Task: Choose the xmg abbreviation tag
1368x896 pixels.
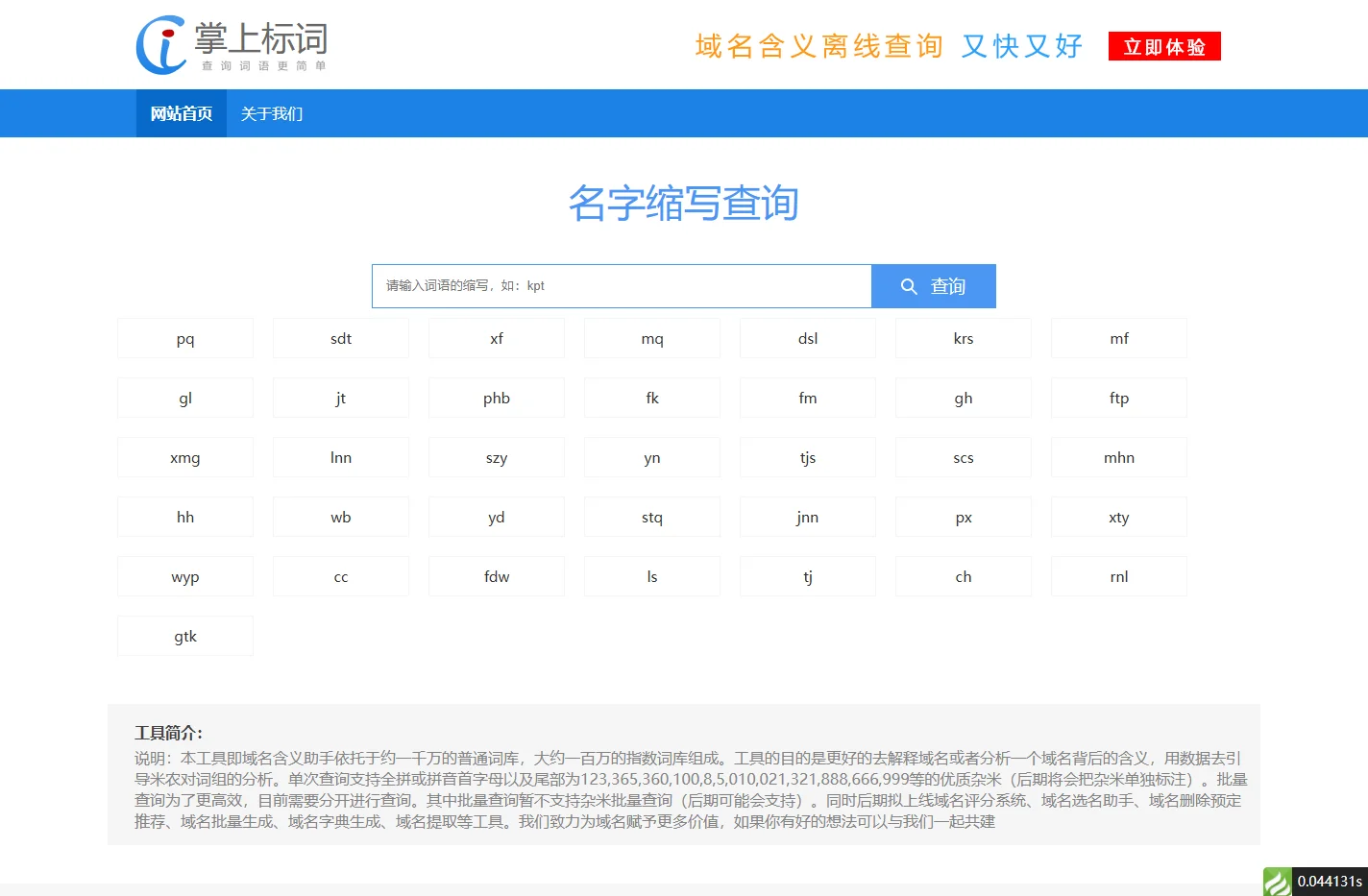Action: [x=185, y=457]
